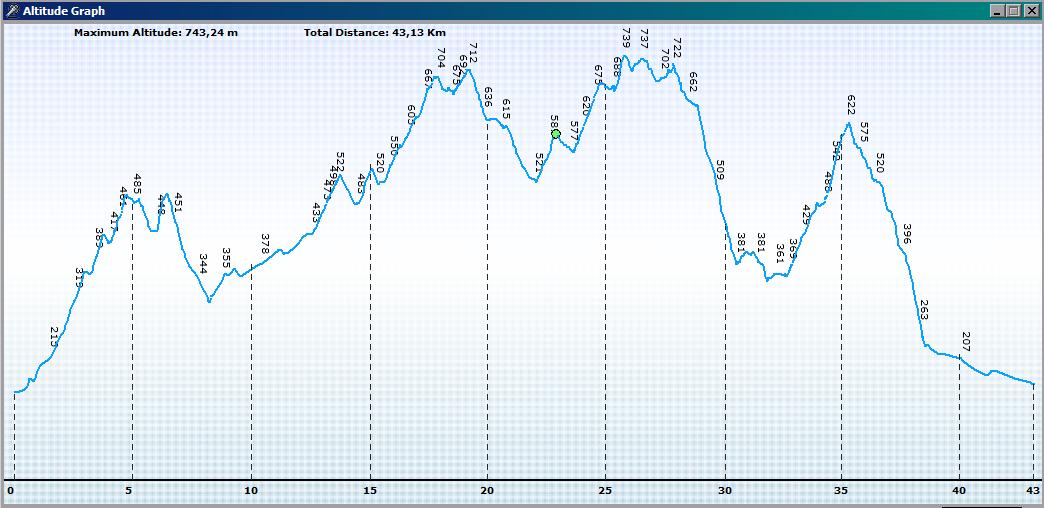Screen dimensions: 1044x508
Task: Click the Maximum Altitude: 743,24 m text
Action: [156, 32]
